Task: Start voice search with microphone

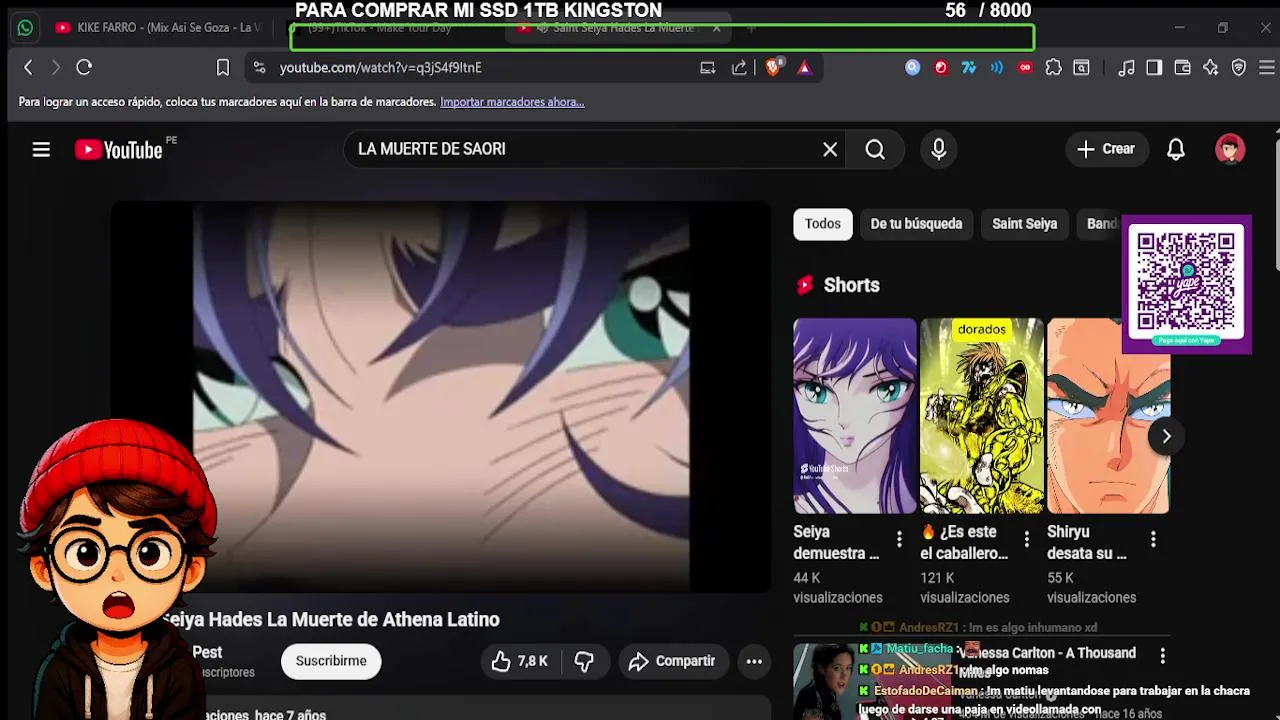Action: 938,149
